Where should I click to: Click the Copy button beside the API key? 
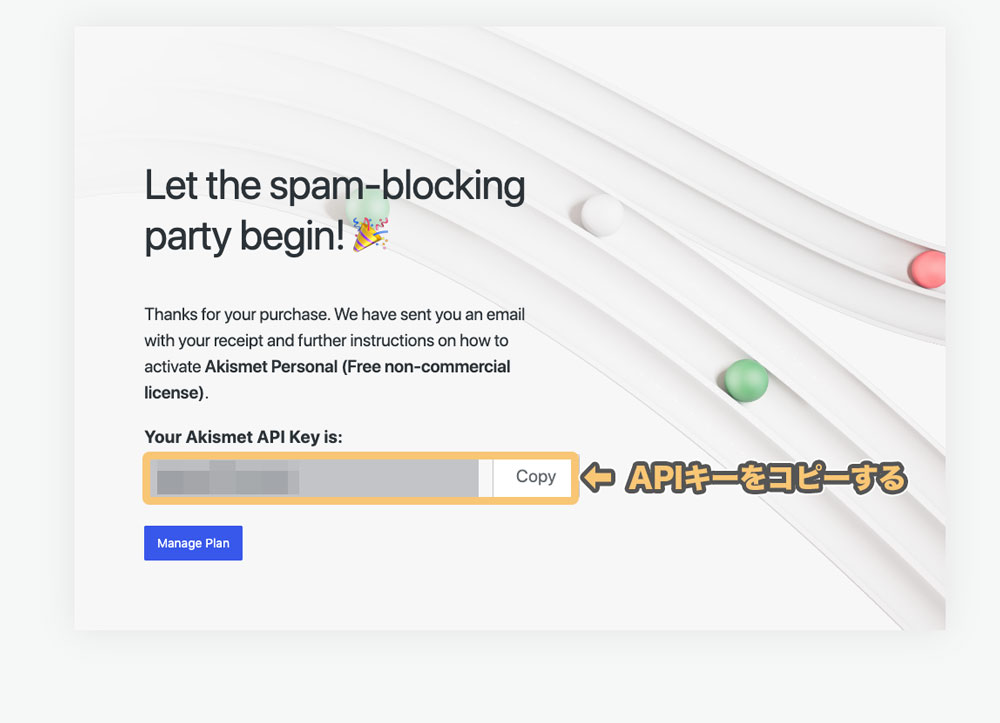click(535, 477)
